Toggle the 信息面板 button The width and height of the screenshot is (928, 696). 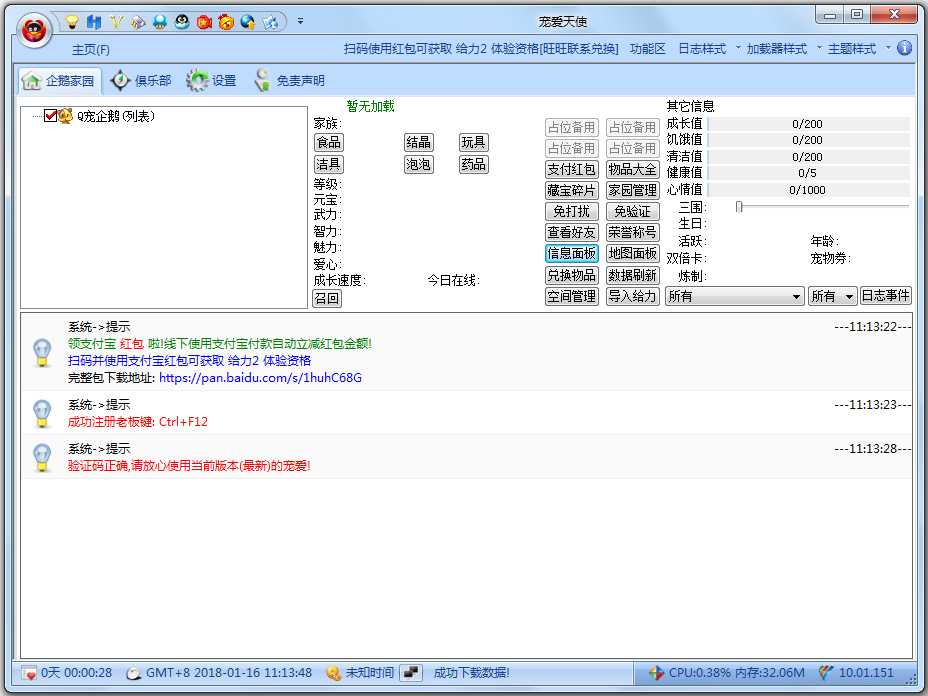coord(572,254)
